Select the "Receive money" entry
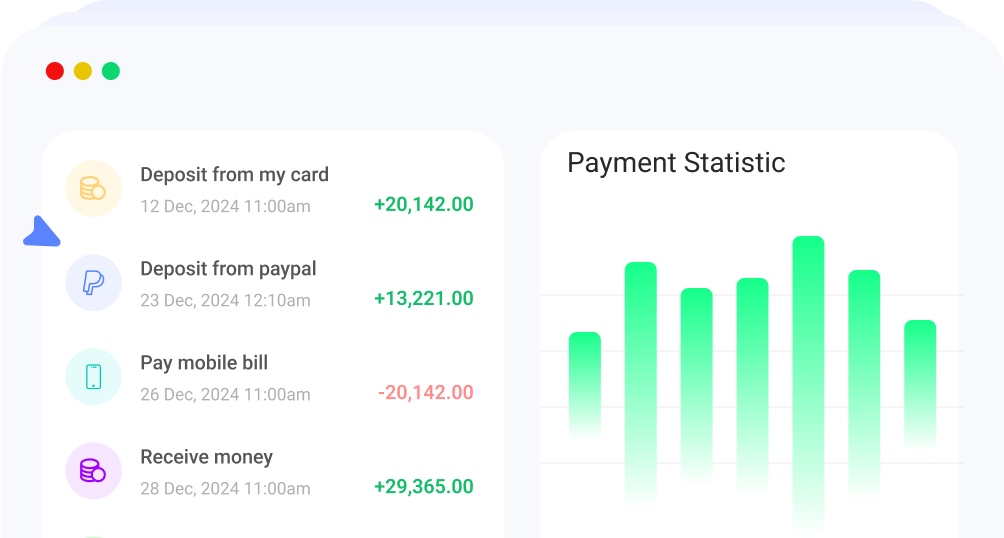The height and width of the screenshot is (538, 1004). [x=206, y=456]
